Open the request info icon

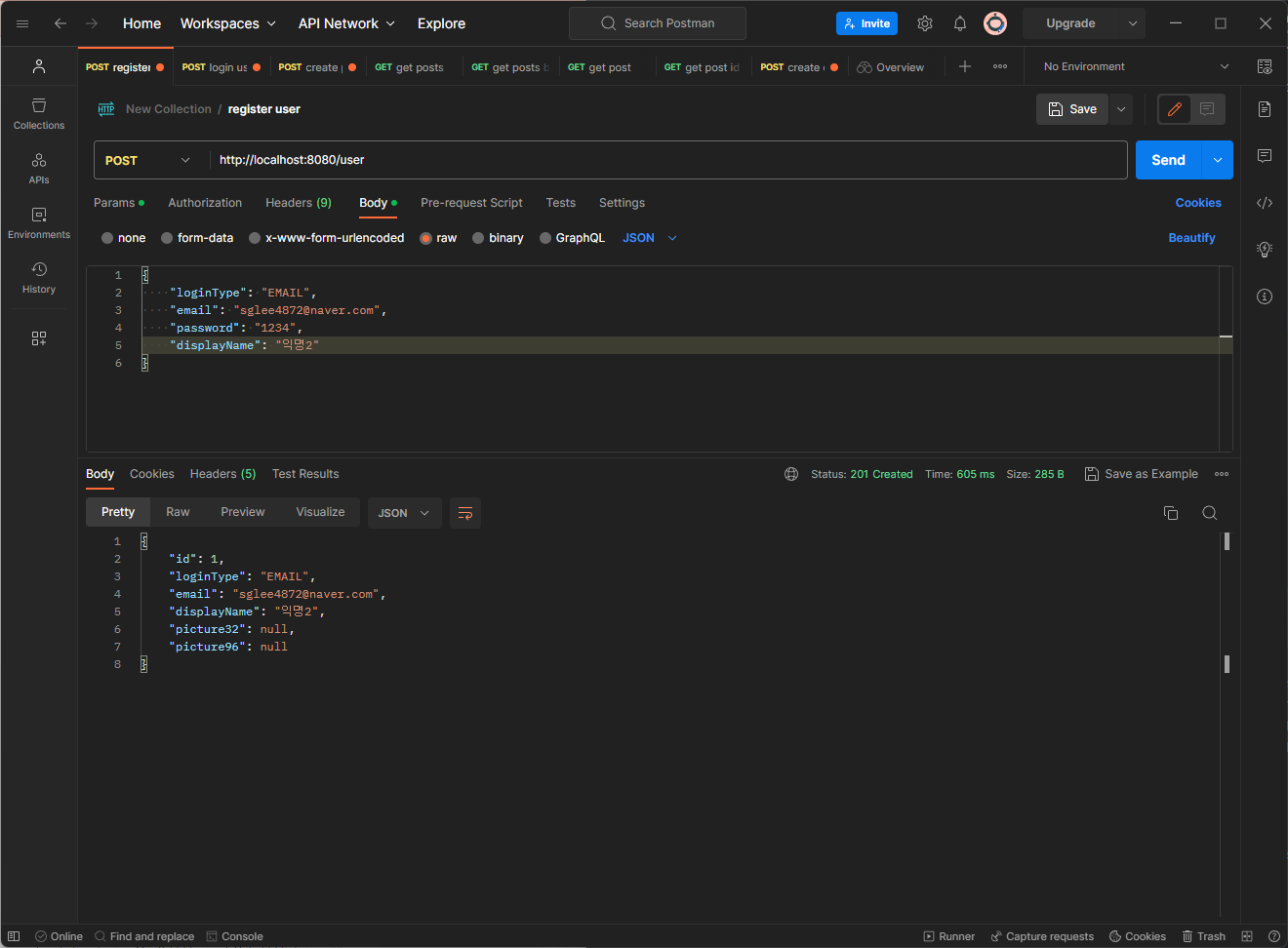click(1265, 296)
